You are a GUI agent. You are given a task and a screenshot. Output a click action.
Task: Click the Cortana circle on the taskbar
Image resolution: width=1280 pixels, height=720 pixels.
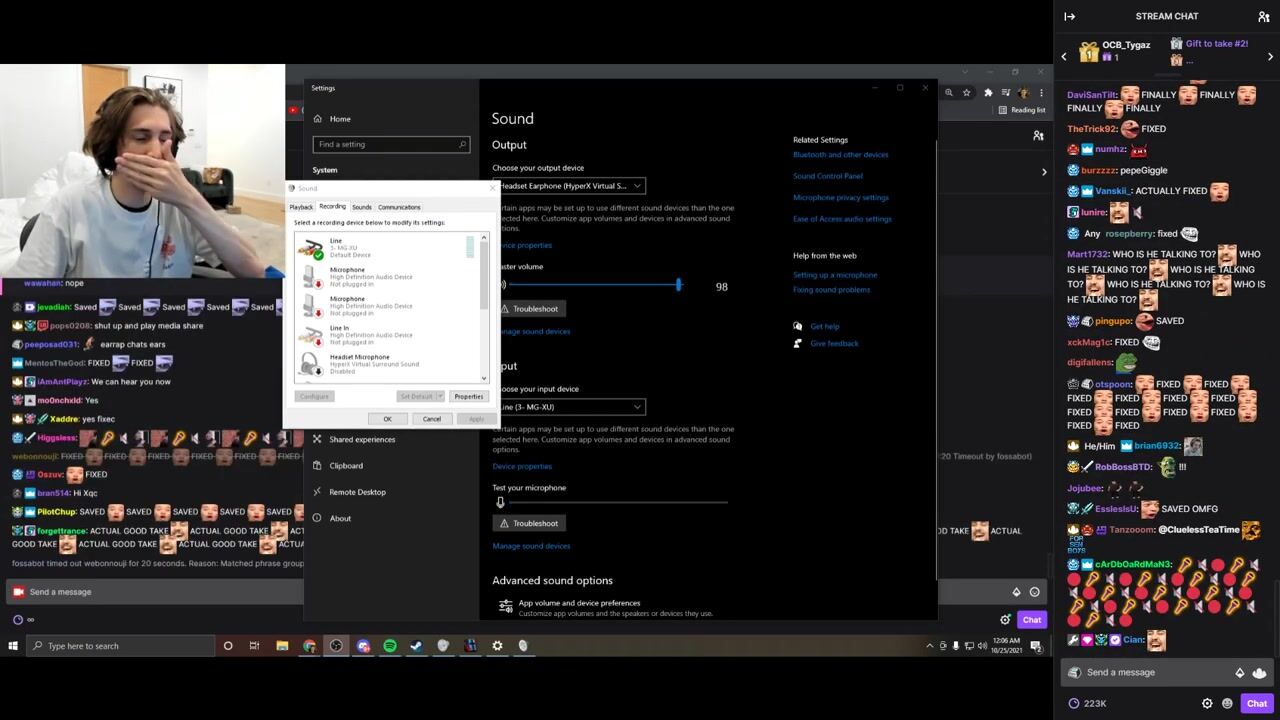click(228, 646)
